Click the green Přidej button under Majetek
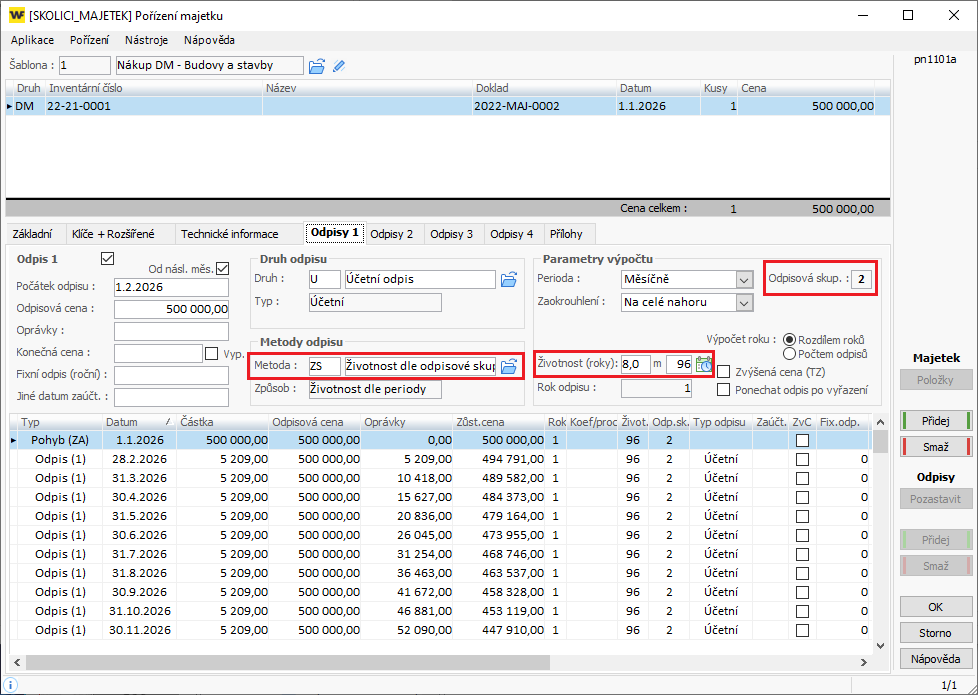This screenshot has height=695, width=978. pyautogui.click(x=935, y=421)
